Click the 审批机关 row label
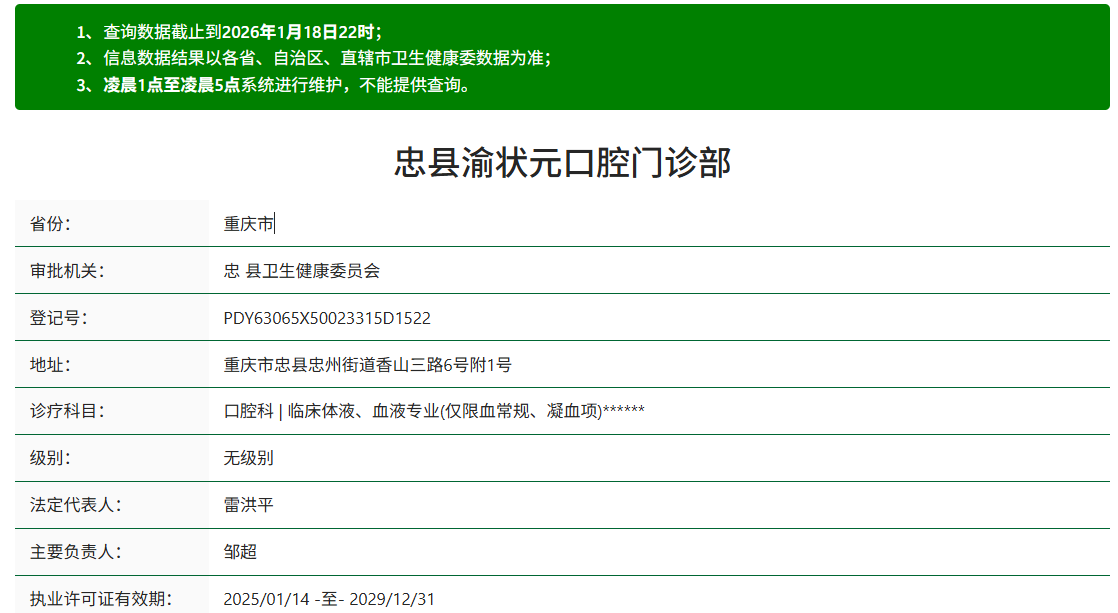1118x613 pixels. pos(58,269)
